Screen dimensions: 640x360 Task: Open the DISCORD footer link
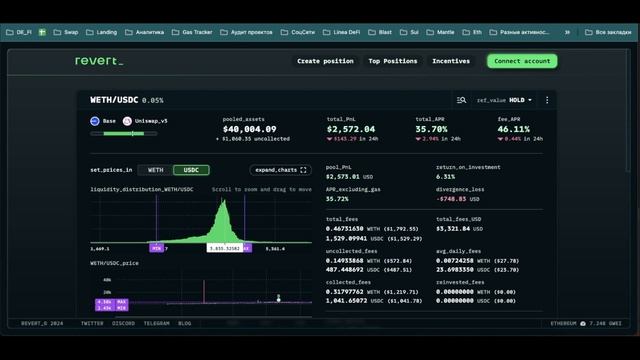point(123,323)
